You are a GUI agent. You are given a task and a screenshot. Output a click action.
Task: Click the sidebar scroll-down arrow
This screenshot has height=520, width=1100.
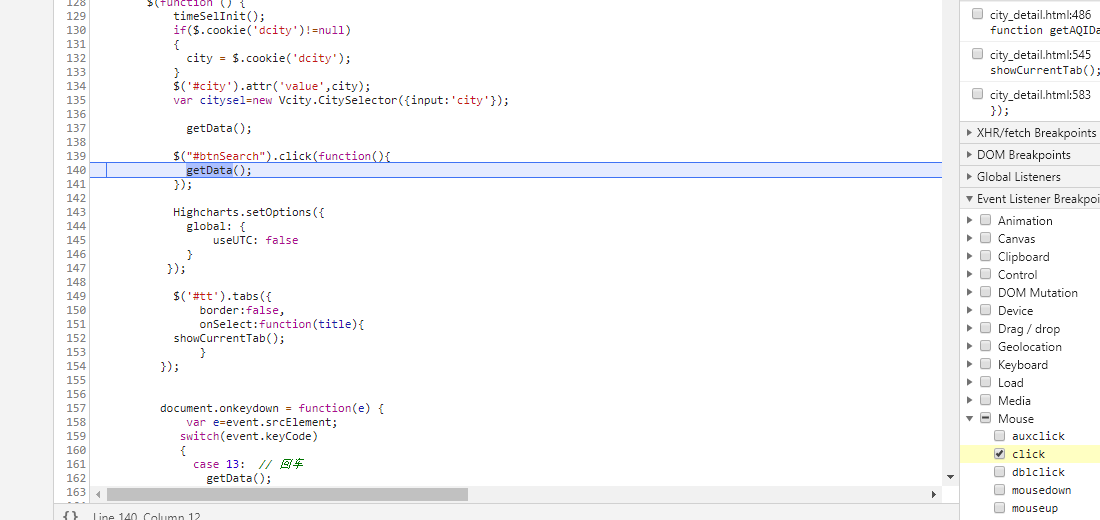951,476
